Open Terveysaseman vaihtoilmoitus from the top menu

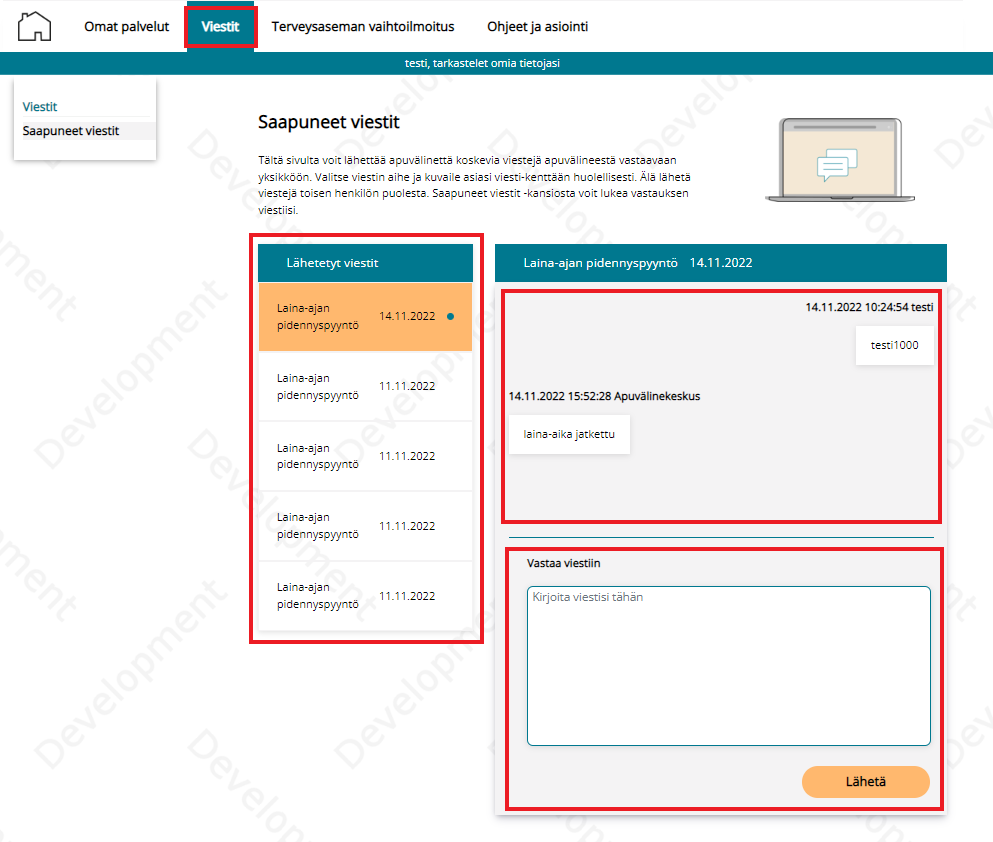click(x=362, y=27)
